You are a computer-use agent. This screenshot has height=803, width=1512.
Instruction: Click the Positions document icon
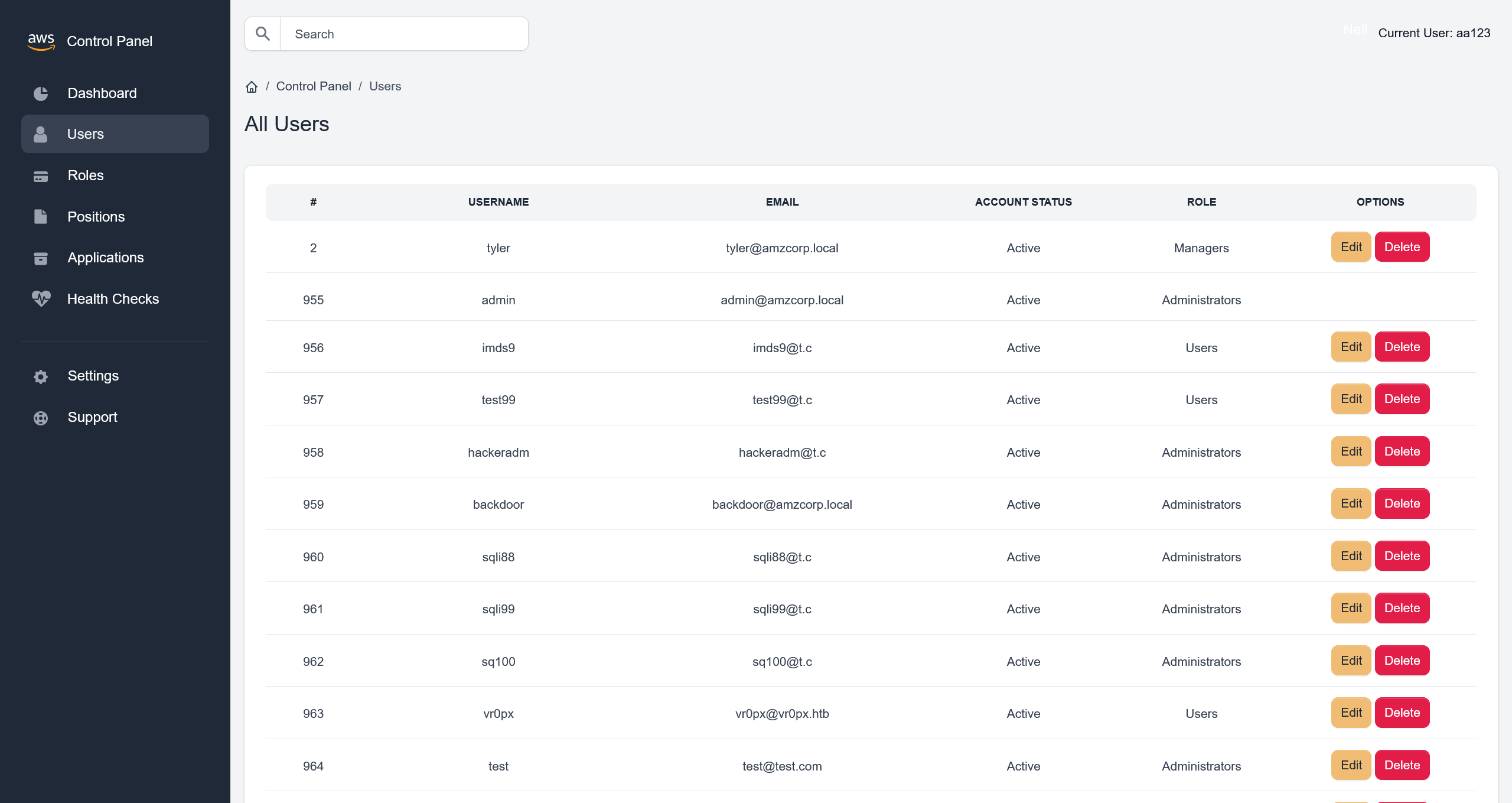click(x=41, y=217)
